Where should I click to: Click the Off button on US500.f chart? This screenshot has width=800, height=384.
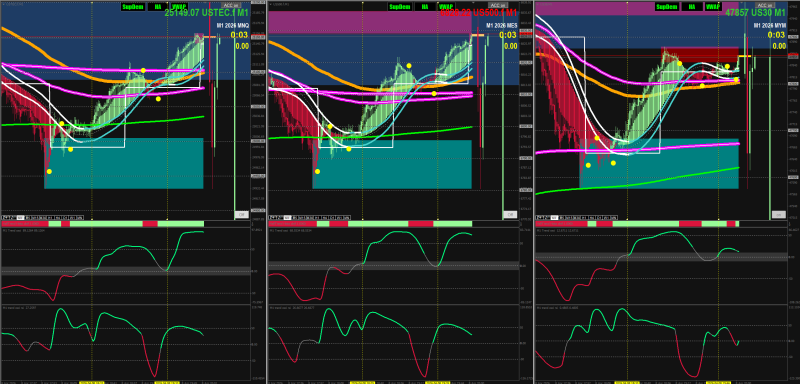point(509,215)
